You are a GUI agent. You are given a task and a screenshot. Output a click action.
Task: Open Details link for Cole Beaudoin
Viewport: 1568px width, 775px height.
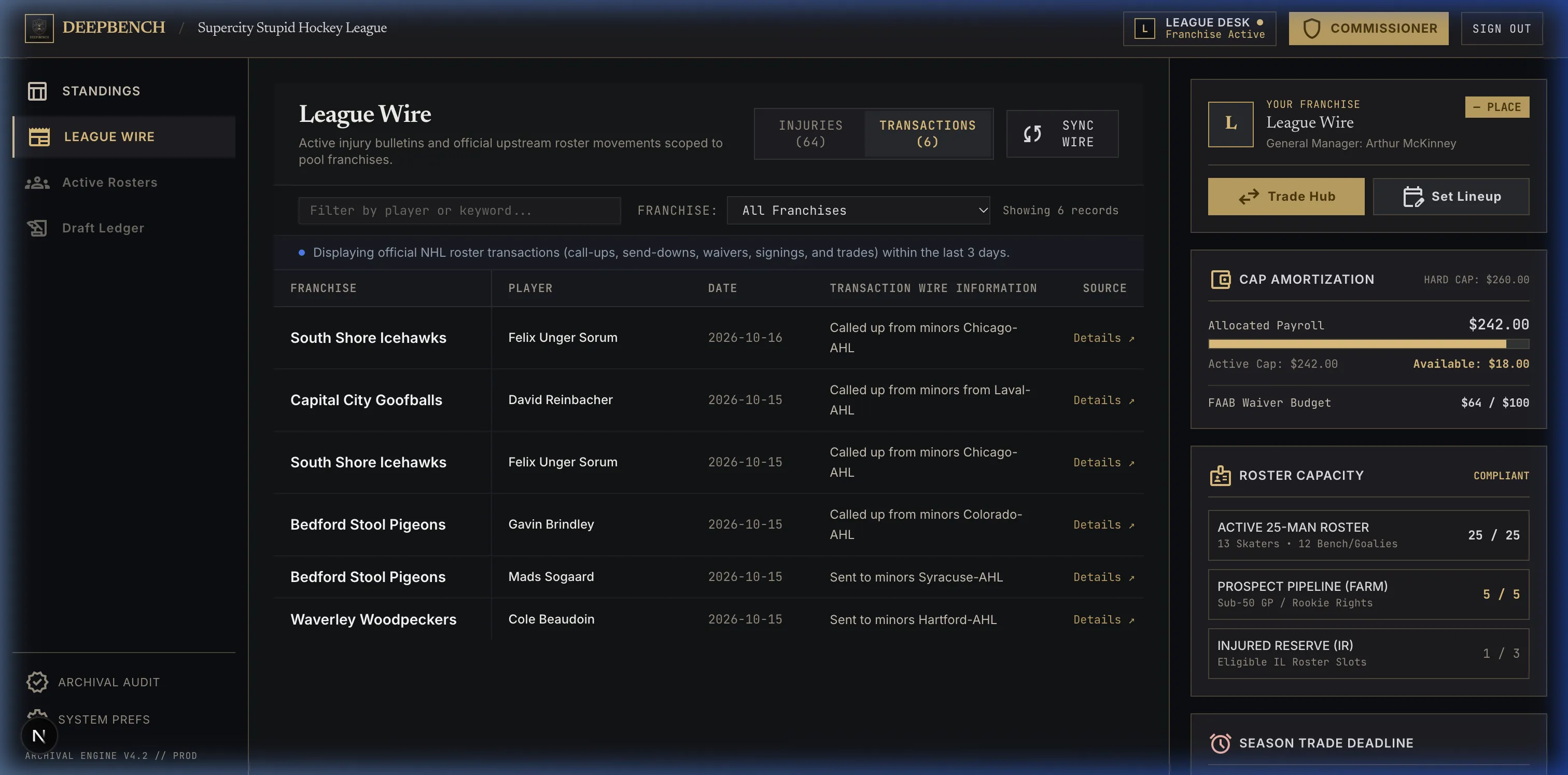(1103, 620)
